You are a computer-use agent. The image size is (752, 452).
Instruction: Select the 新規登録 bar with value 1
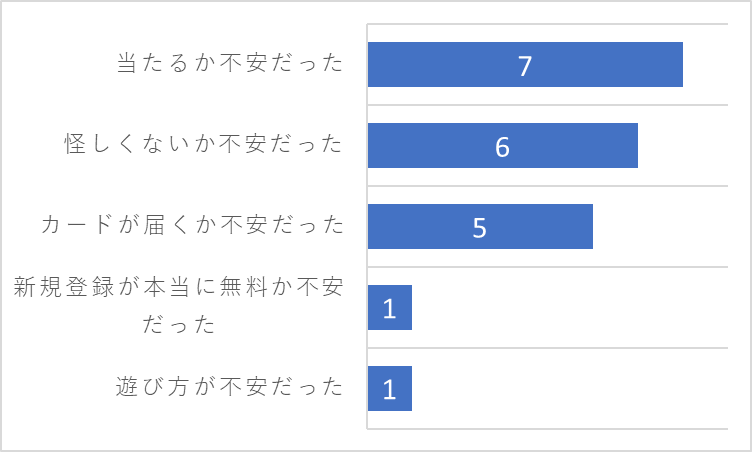(x=389, y=308)
